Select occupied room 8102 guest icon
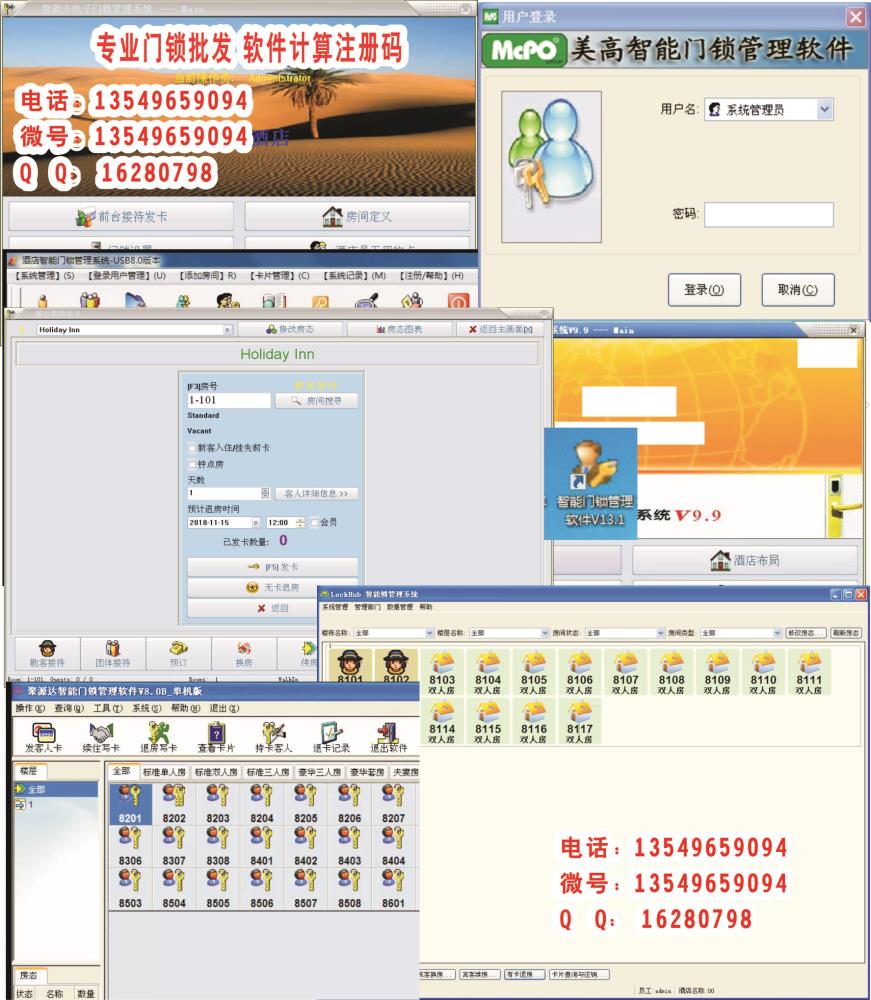Screen dimensions: 871x1000 [x=396, y=665]
